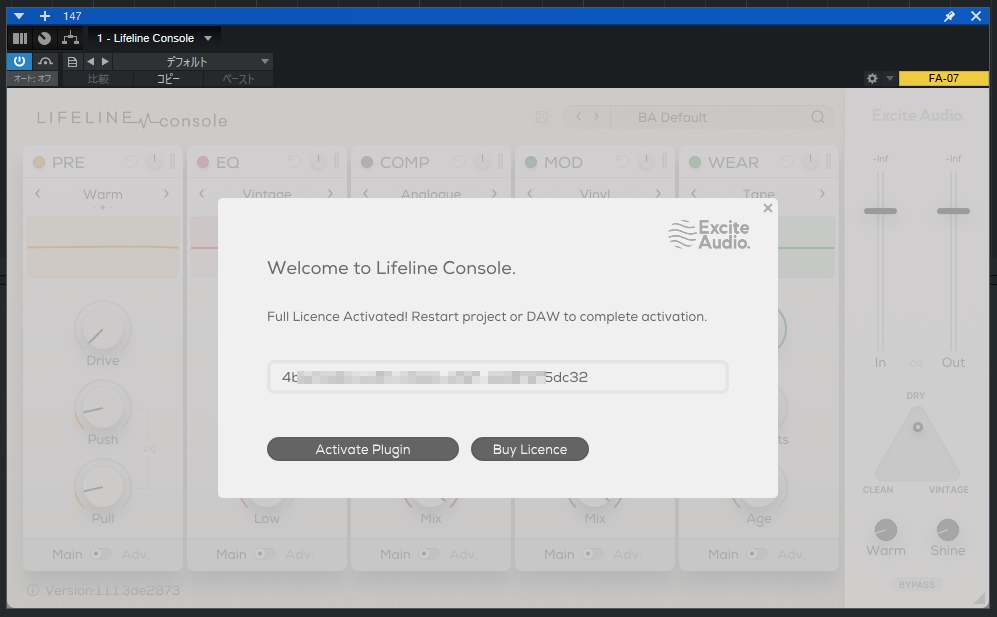This screenshot has height=617, width=997.
Task: Click the Drive knob
Action: (102, 329)
